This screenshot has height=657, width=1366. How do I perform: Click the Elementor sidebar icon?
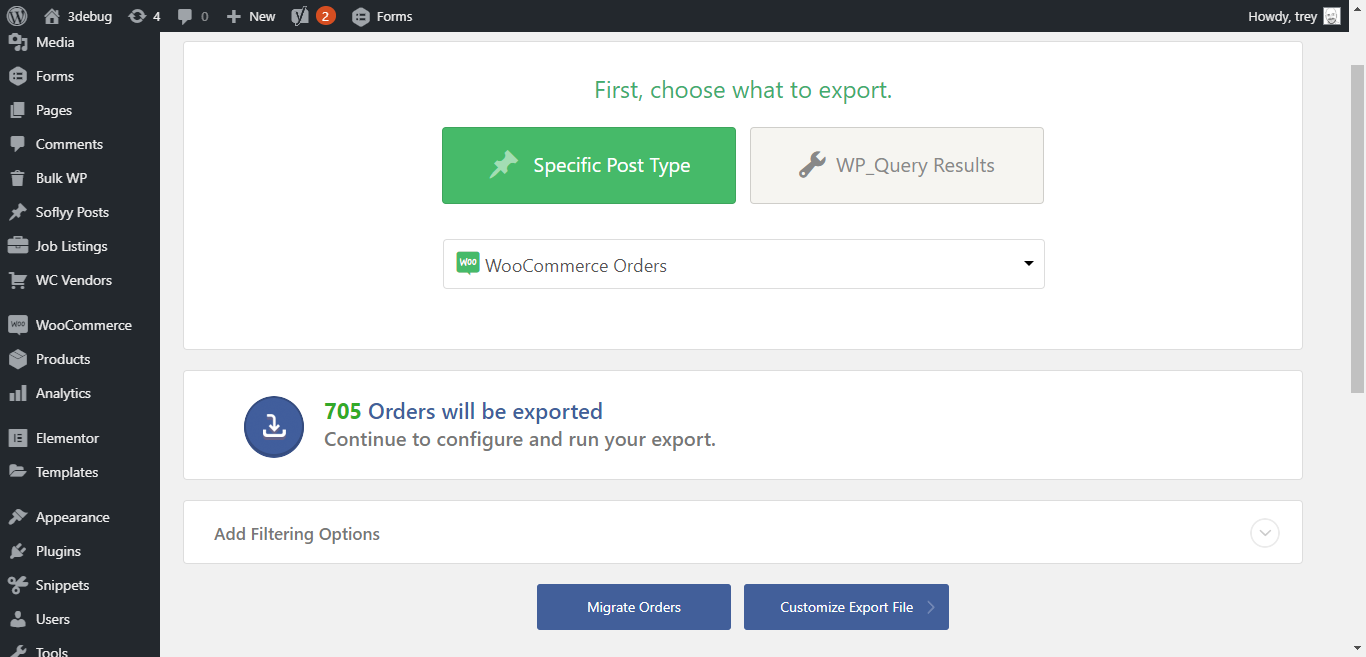(x=17, y=438)
